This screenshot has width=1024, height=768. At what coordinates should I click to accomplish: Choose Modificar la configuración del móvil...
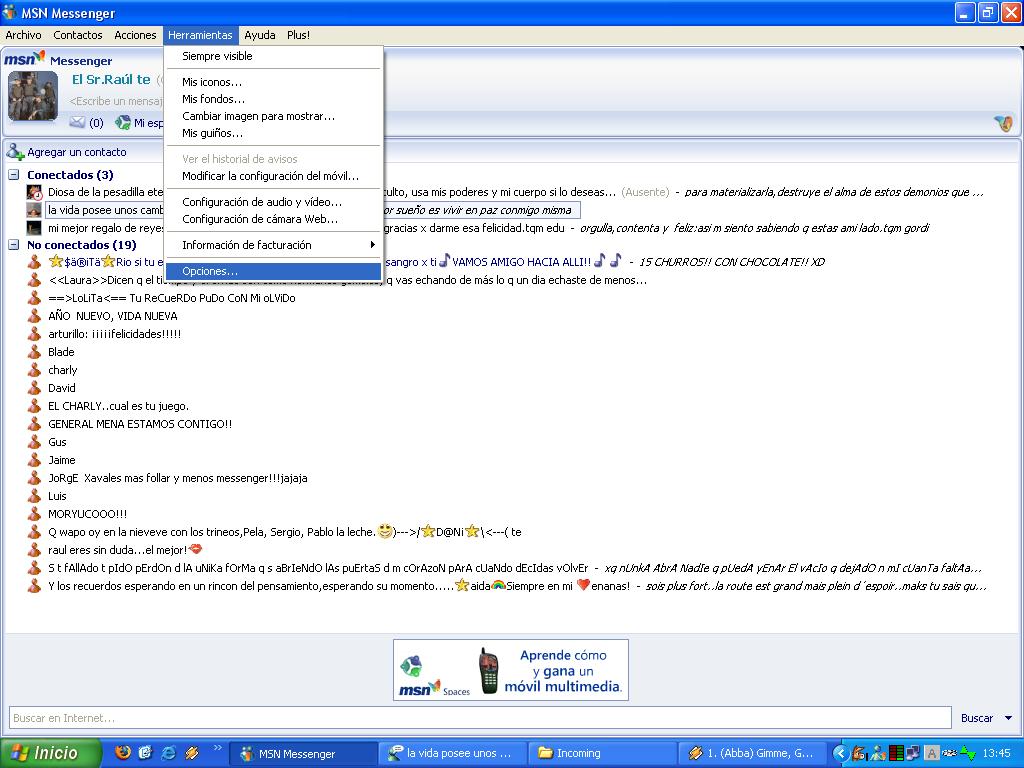(273, 176)
